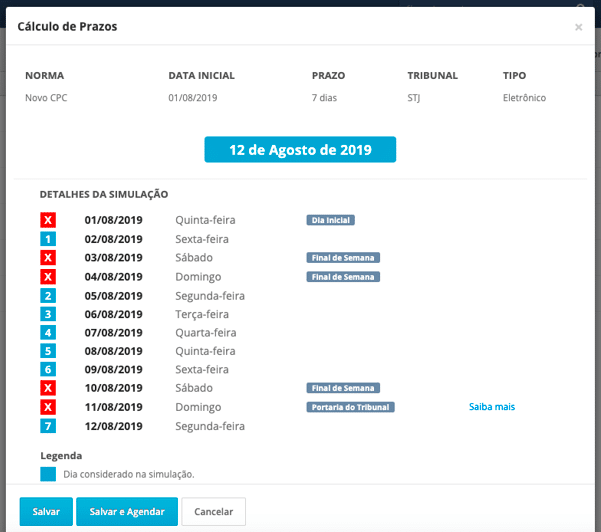The image size is (601, 532).
Task: Click the Dia Inicial badge
Action: pyautogui.click(x=330, y=220)
